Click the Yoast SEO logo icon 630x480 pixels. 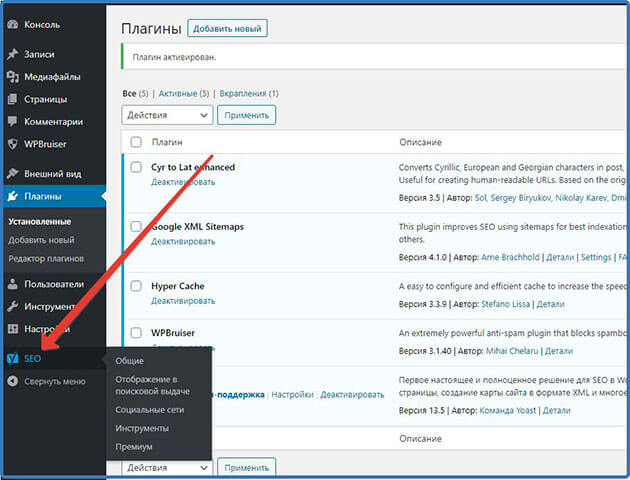pos(13,358)
